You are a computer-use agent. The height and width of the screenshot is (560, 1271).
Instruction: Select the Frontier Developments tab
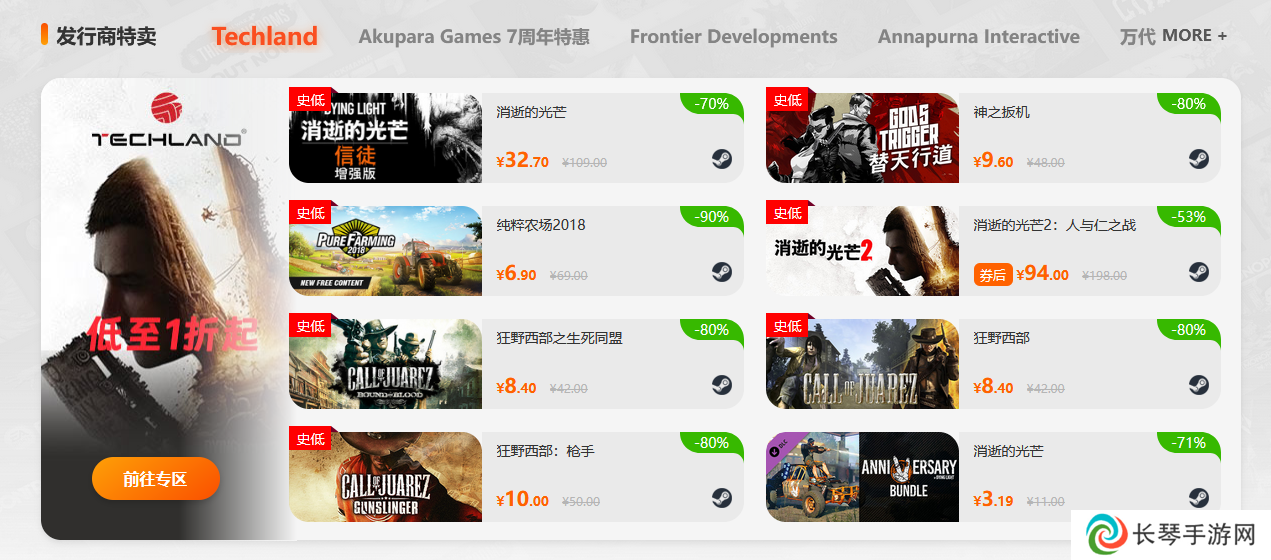coord(734,37)
